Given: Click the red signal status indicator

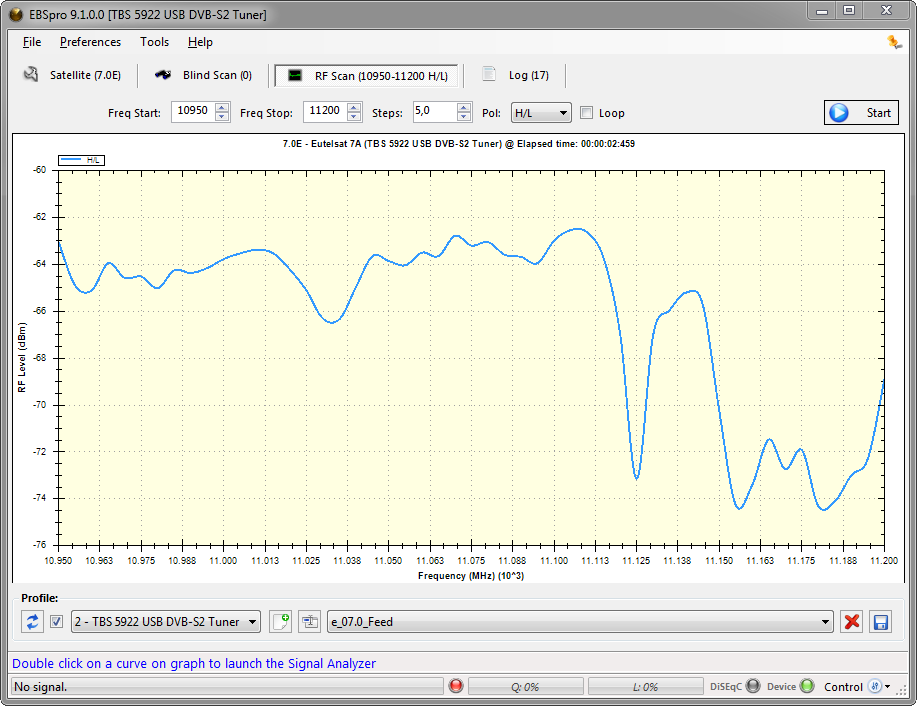Looking at the screenshot, I should 456,686.
